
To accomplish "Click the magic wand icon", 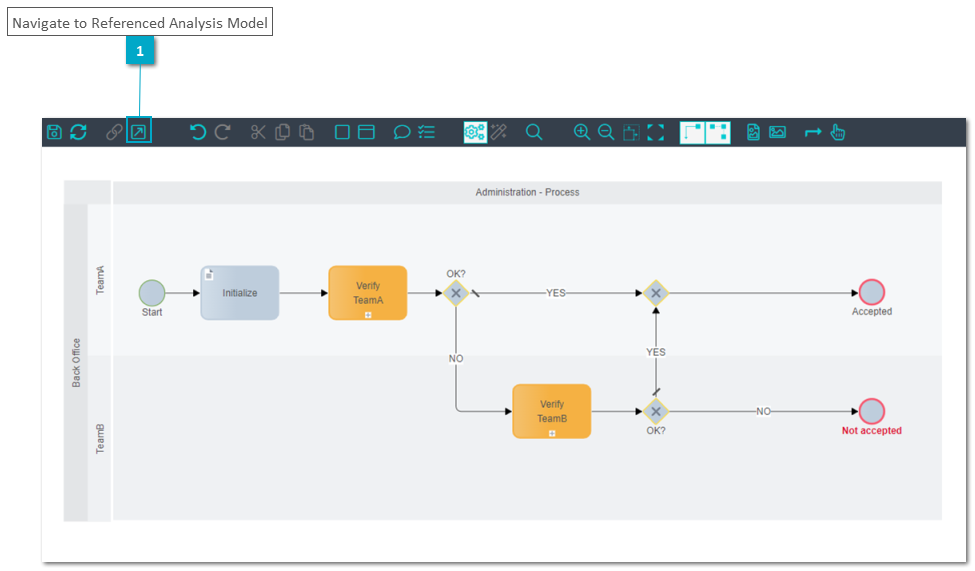I will tap(499, 132).
